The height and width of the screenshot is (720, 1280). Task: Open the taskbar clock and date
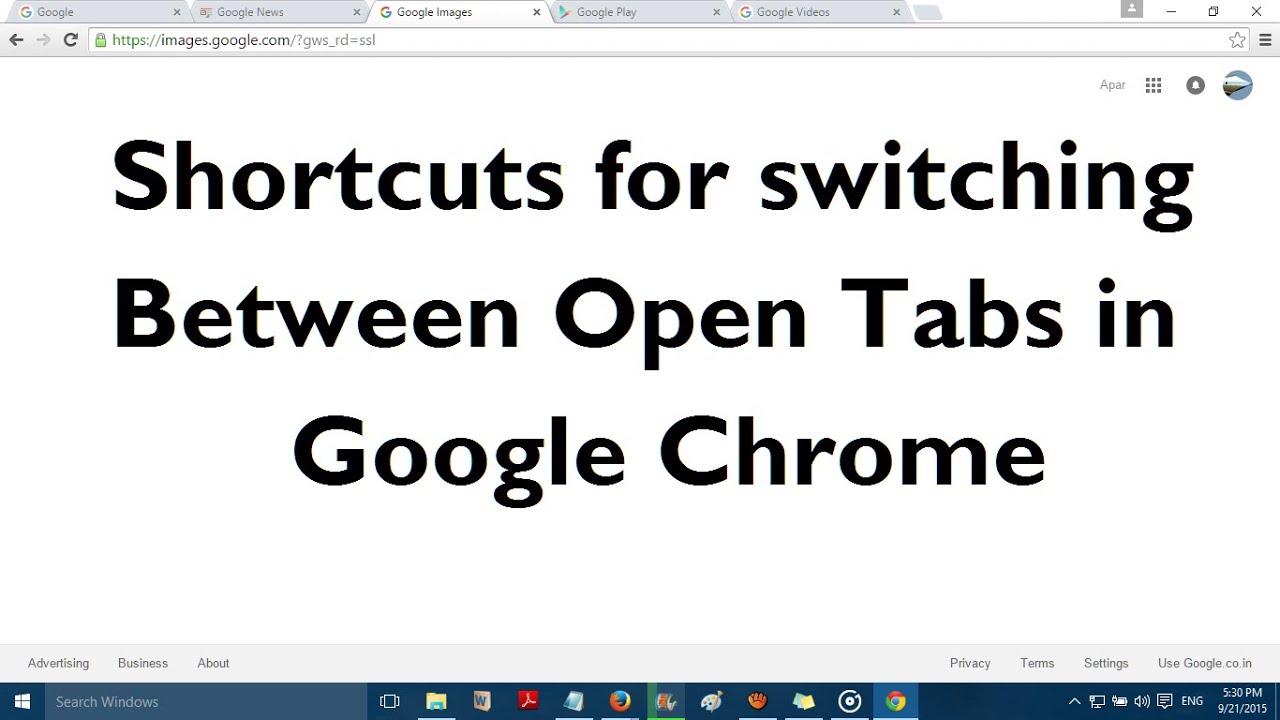(1242, 701)
